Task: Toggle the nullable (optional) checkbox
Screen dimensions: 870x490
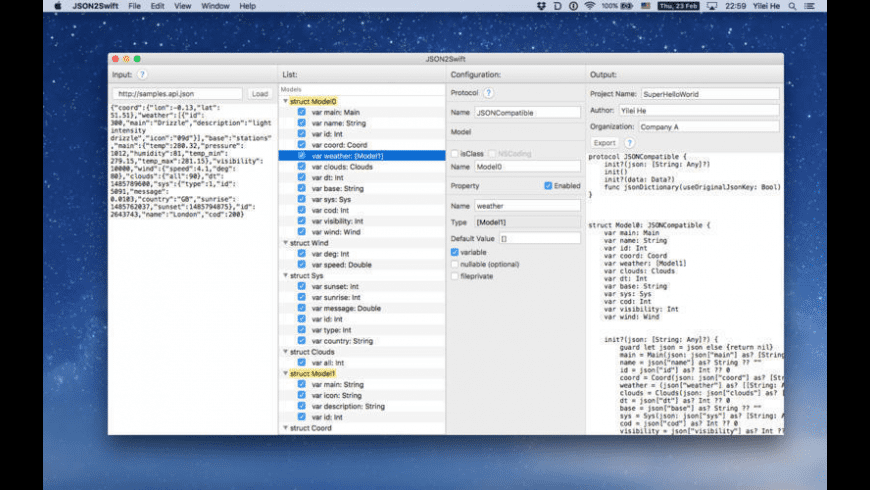Action: [455, 264]
